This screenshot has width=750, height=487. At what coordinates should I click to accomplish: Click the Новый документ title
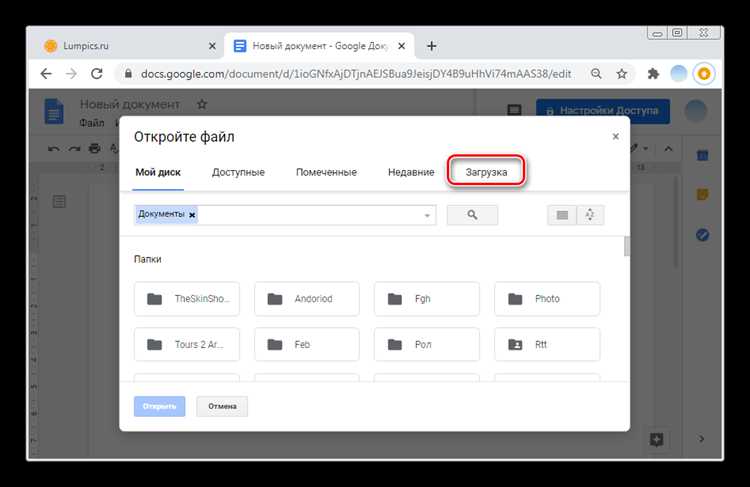point(130,104)
